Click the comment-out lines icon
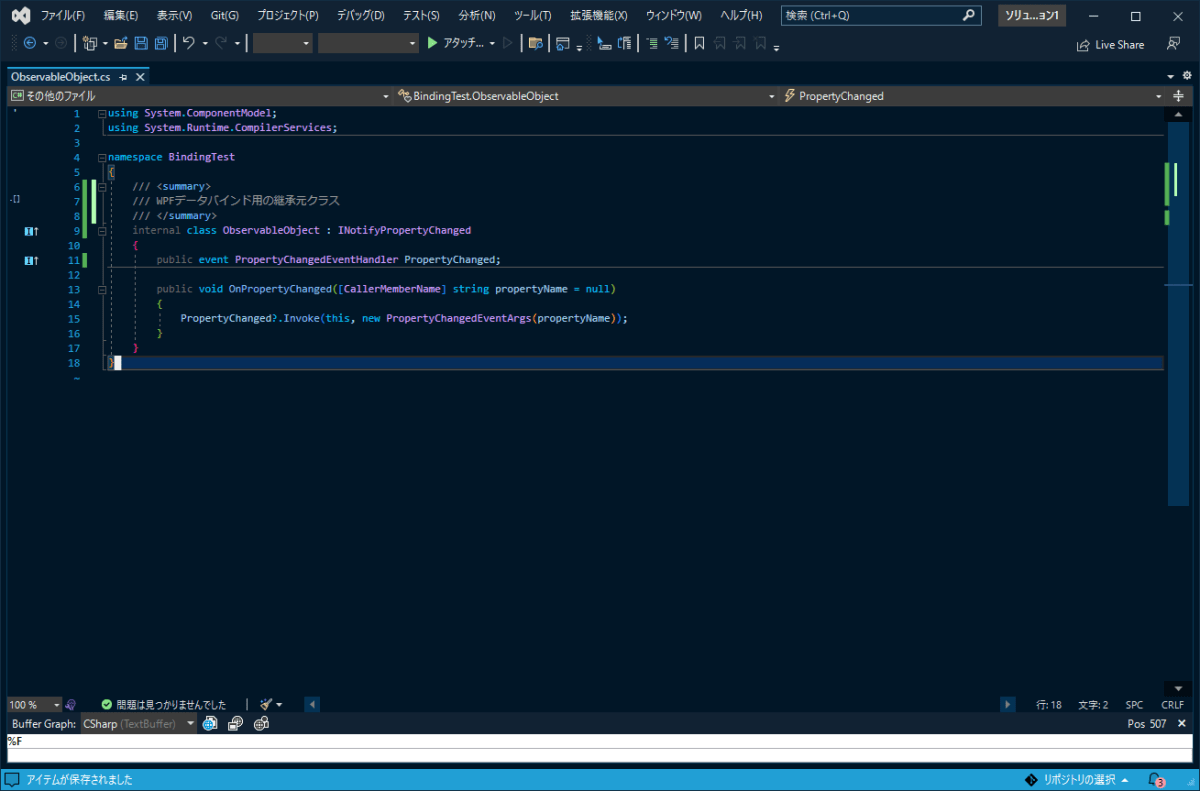 pos(652,43)
